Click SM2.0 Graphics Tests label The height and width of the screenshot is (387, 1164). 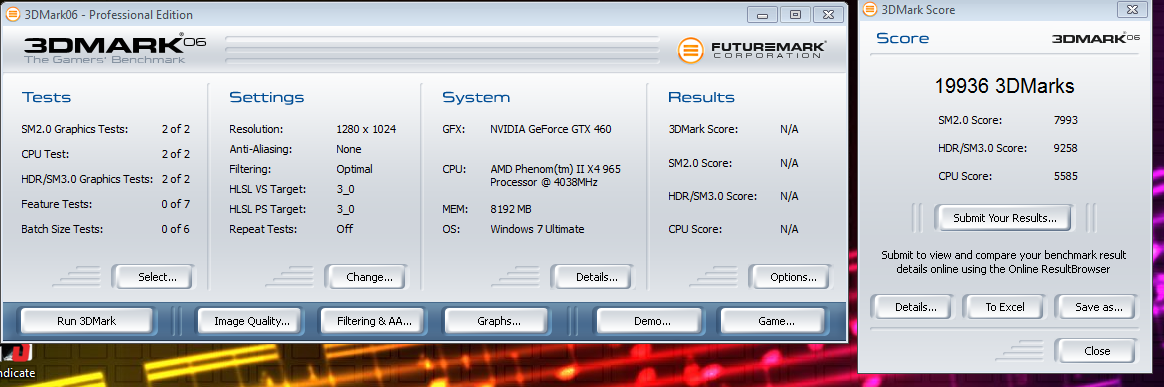(x=75, y=129)
